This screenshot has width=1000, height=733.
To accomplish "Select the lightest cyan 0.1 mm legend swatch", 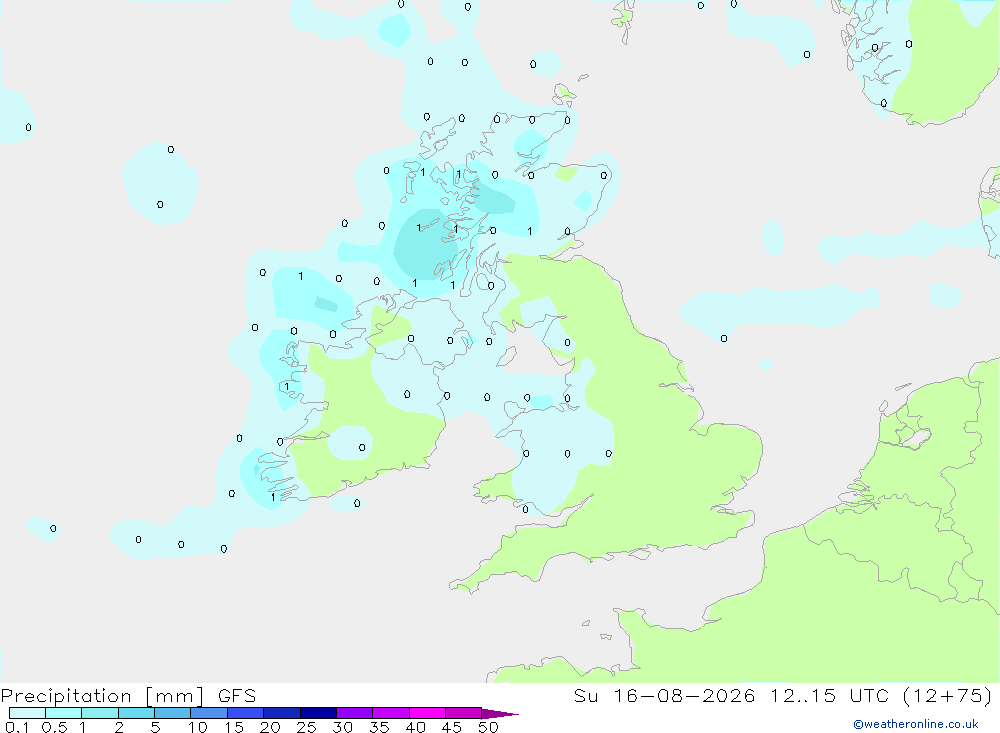I will [x=27, y=713].
